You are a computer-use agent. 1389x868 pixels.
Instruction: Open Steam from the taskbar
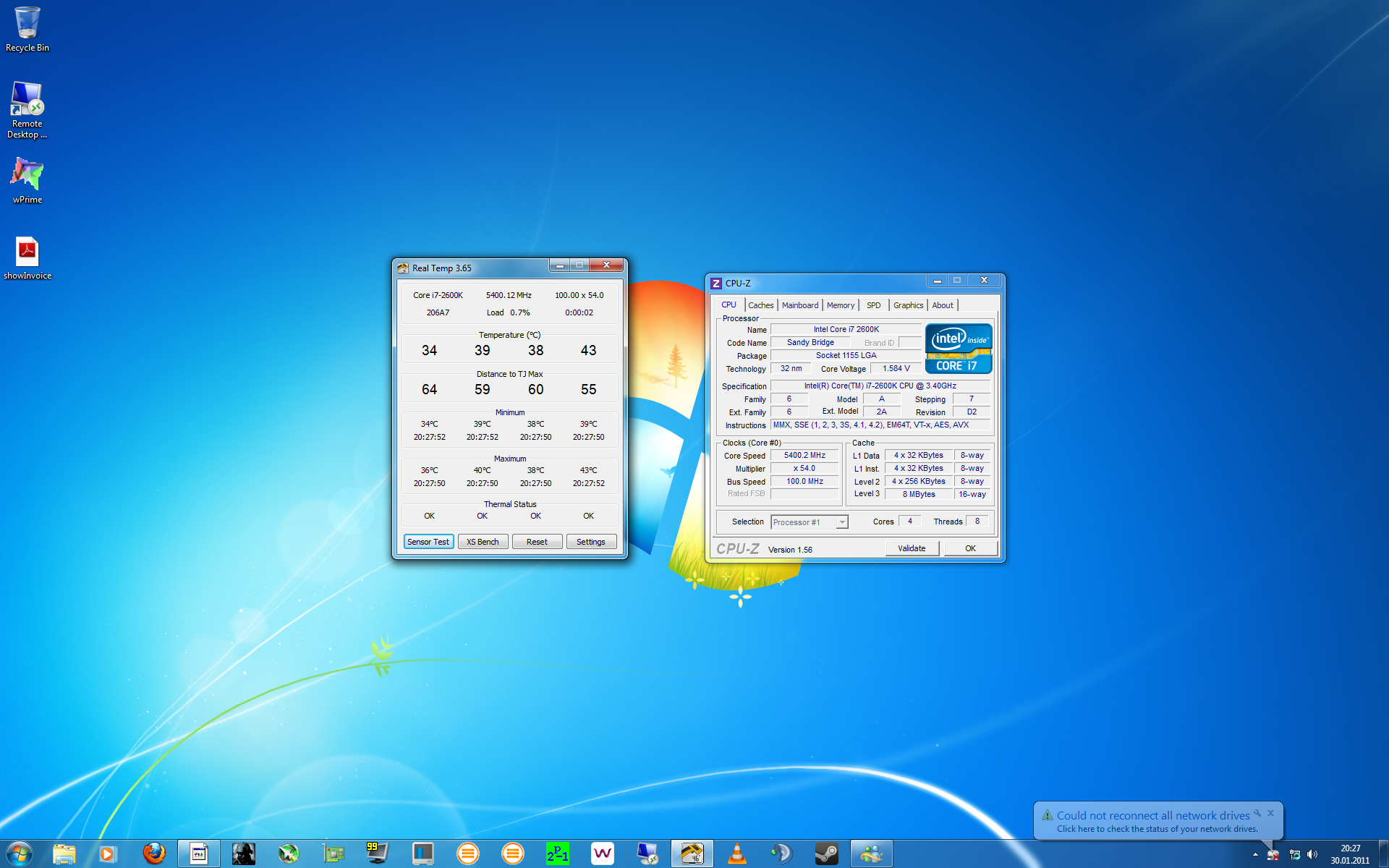pyautogui.click(x=827, y=854)
